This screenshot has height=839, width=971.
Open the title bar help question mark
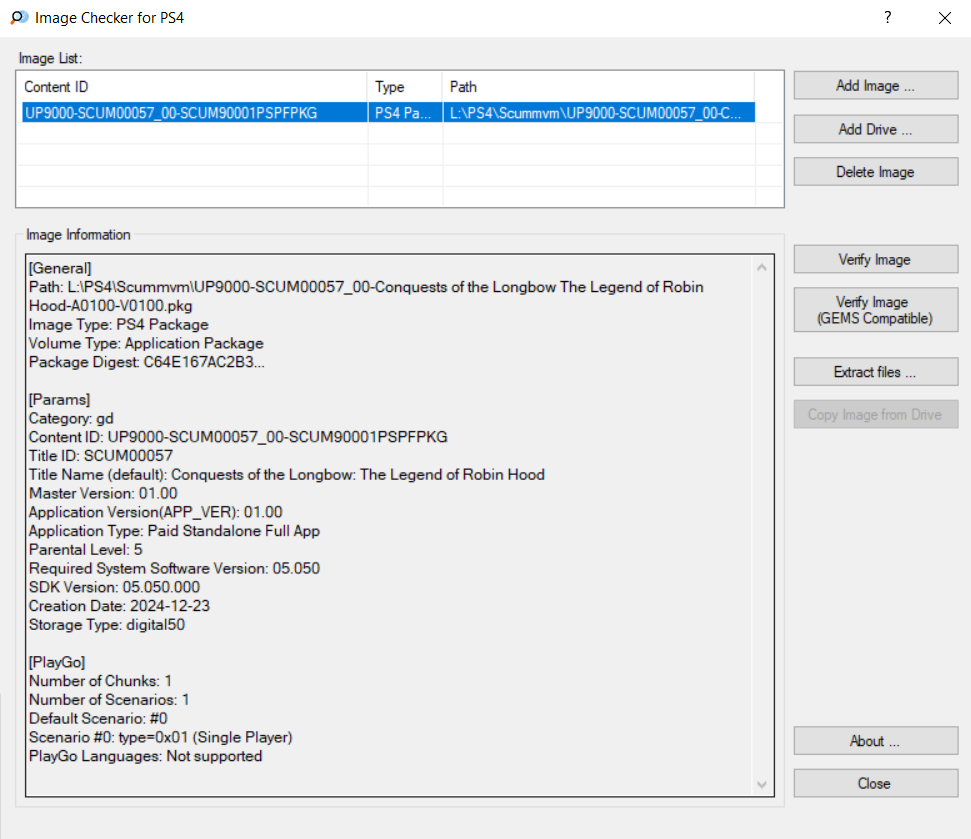pos(887,17)
